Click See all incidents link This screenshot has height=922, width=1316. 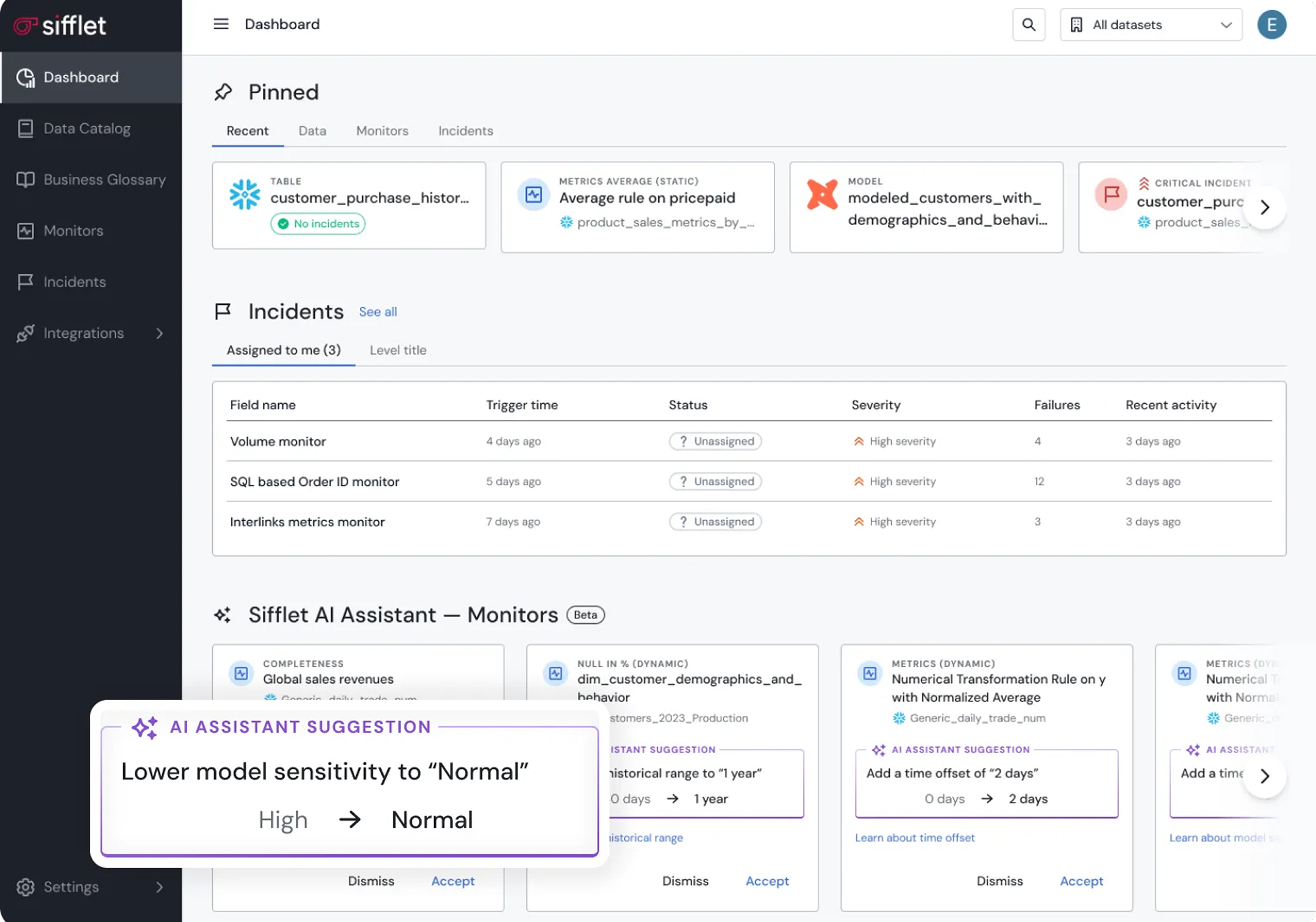(x=377, y=312)
